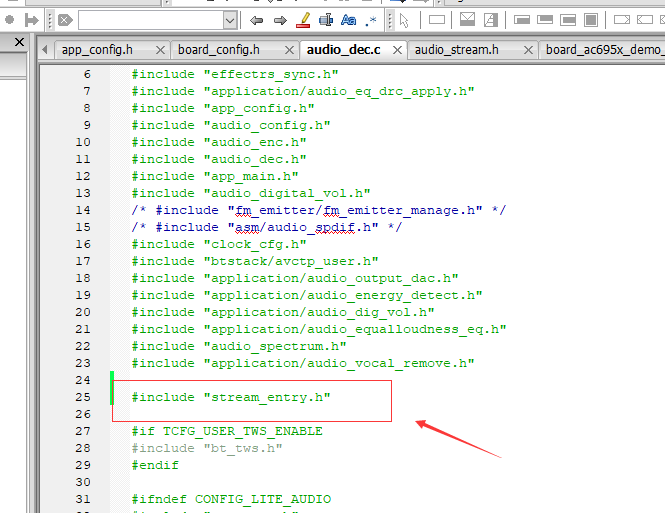Switch to the board_config.h tab
The height and width of the screenshot is (513, 665).
(x=219, y=50)
